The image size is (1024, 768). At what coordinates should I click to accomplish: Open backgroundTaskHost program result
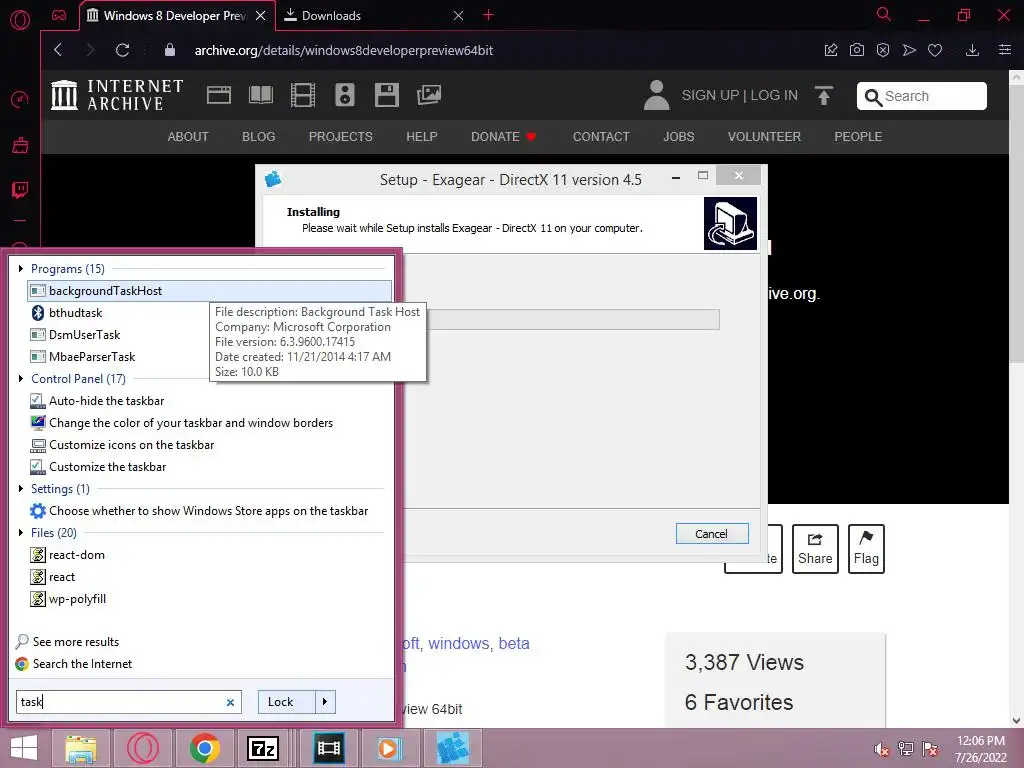(210, 291)
